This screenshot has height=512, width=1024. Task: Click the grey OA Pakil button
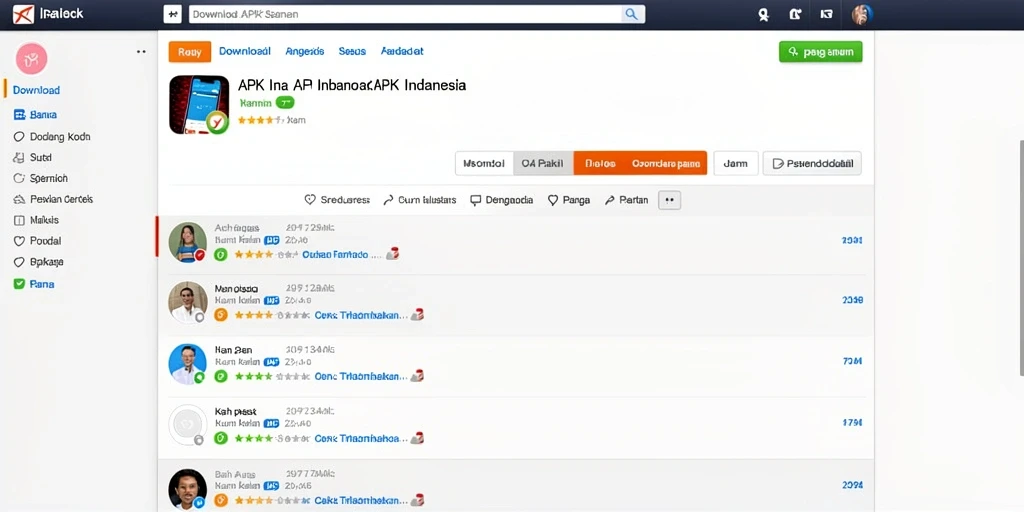[543, 163]
